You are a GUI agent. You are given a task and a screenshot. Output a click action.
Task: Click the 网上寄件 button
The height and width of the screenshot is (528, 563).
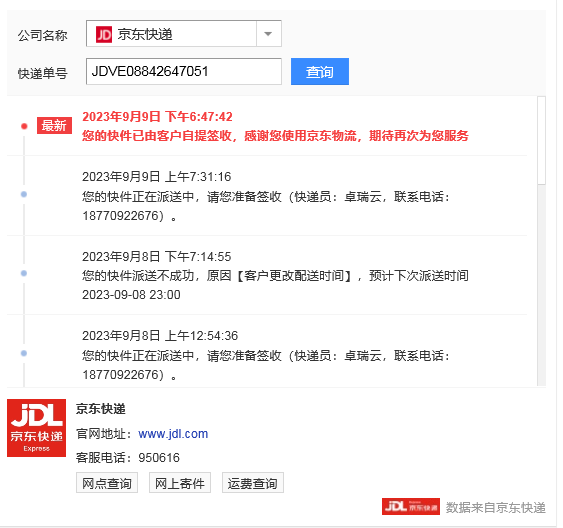coord(180,483)
